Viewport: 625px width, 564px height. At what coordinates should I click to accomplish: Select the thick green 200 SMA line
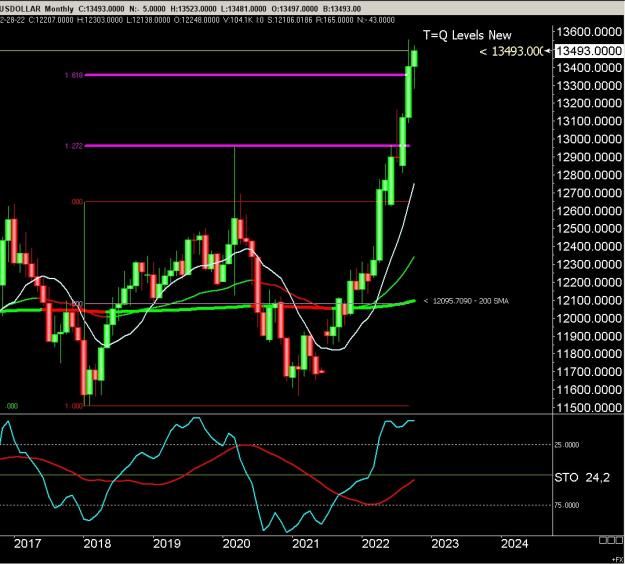pos(207,307)
